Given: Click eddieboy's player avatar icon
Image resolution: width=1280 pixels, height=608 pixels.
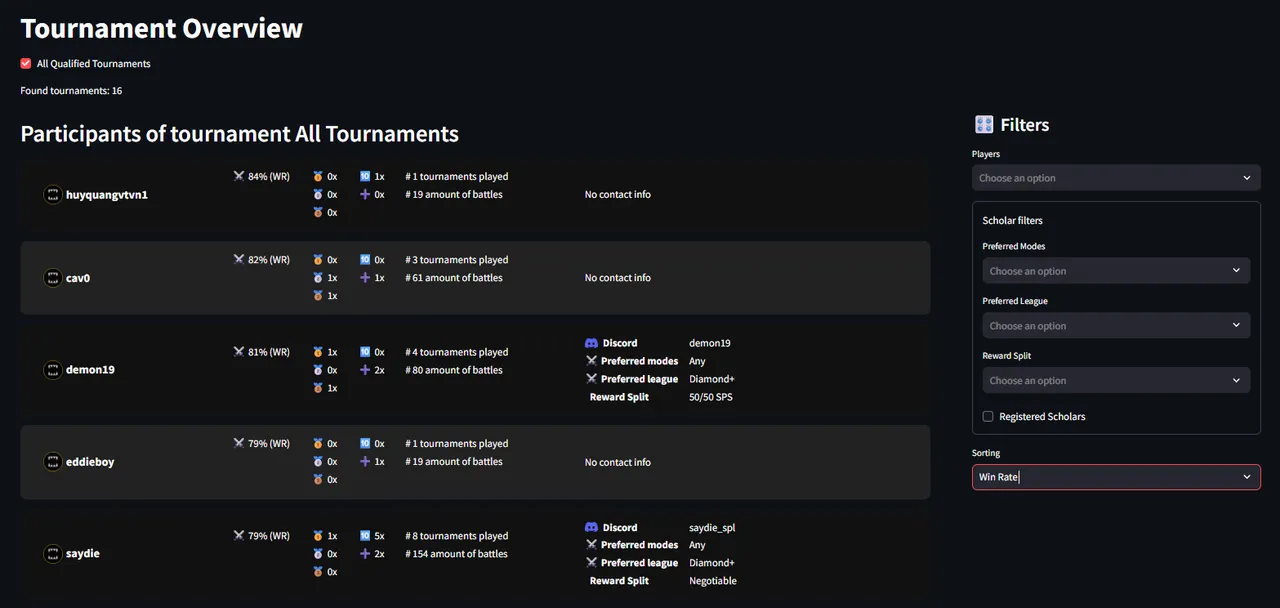Looking at the screenshot, I should (53, 462).
